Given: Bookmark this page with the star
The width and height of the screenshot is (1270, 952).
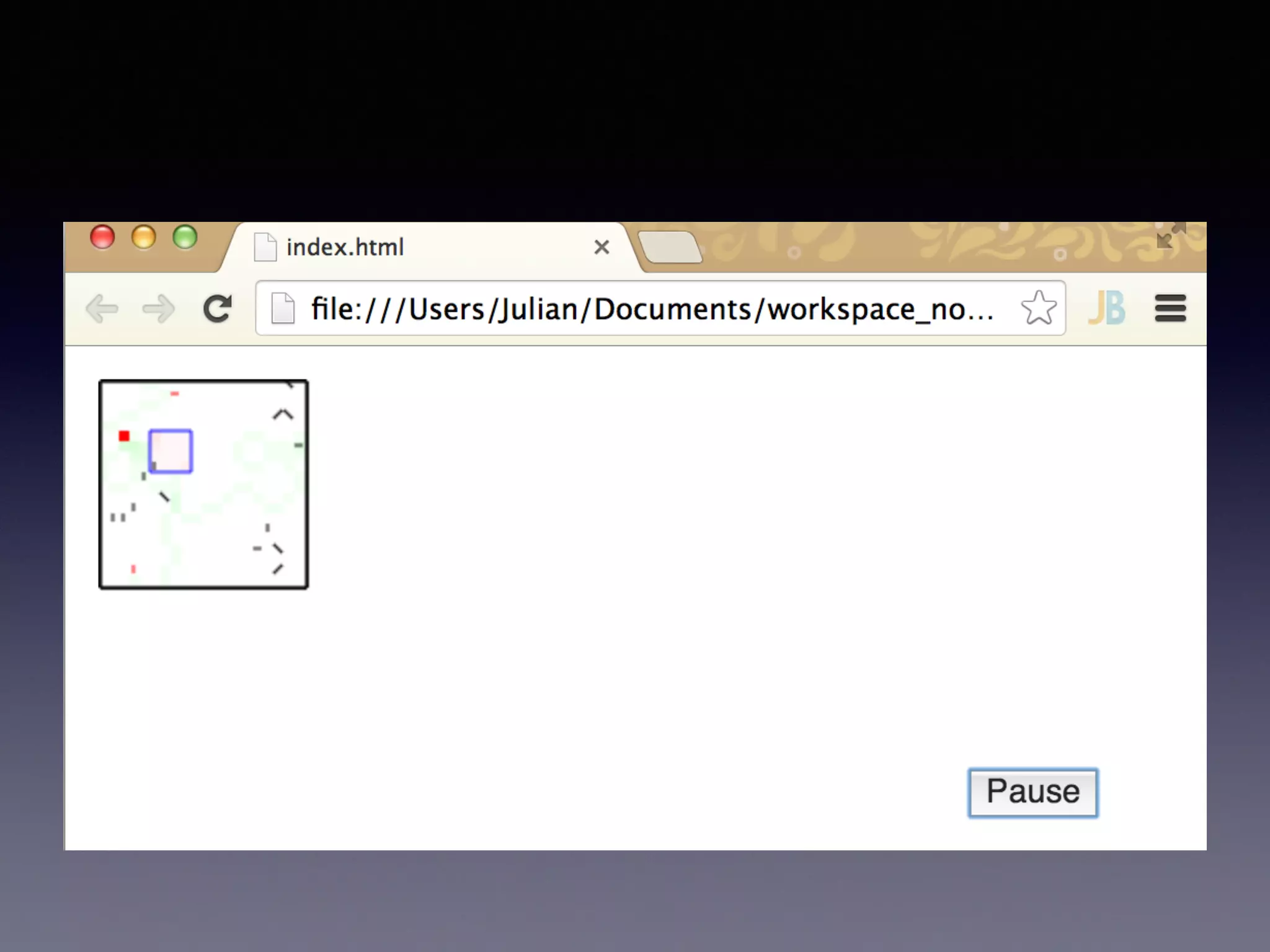Looking at the screenshot, I should point(1038,308).
